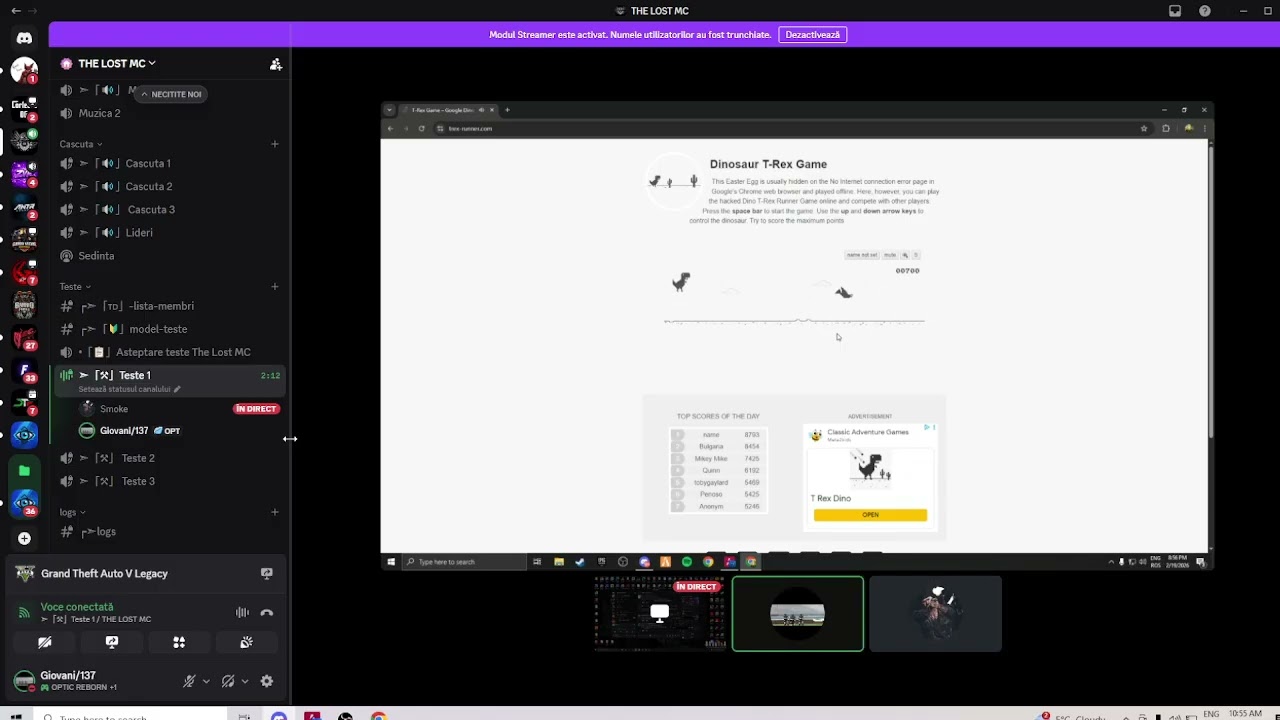The image size is (1280, 720).
Task: Create a channel in the logs category
Action: click(275, 512)
